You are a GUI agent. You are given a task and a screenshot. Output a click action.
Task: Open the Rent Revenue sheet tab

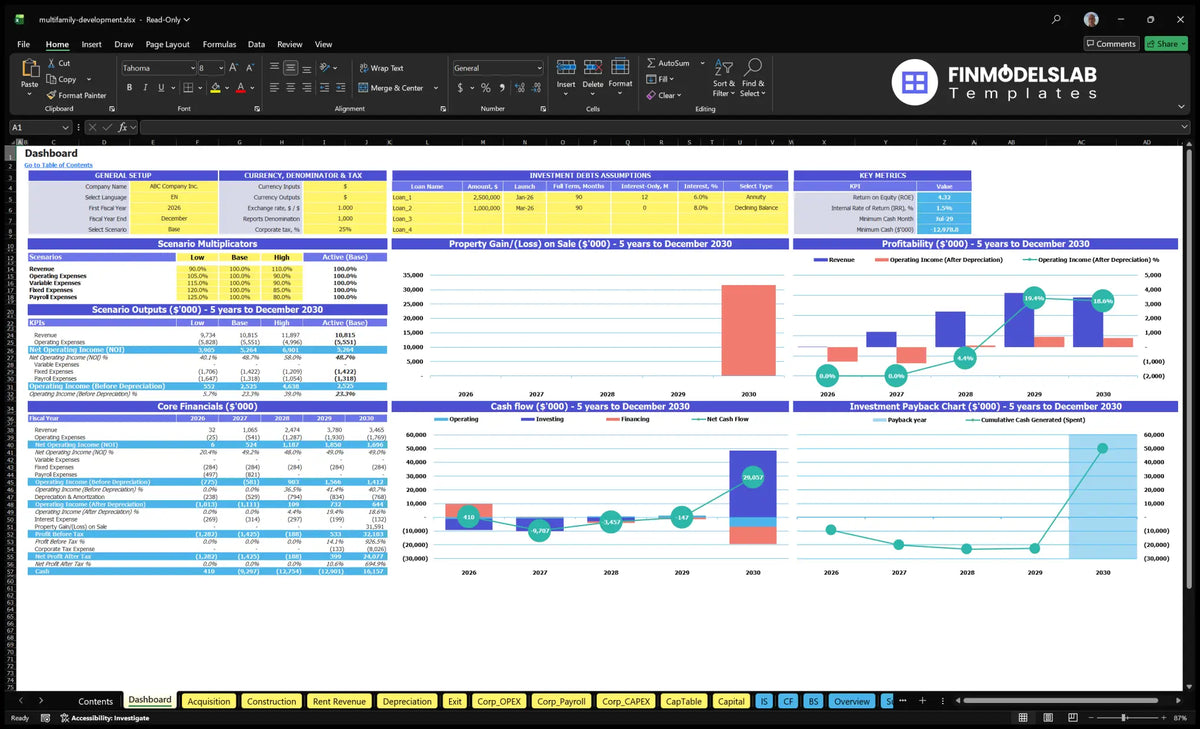[x=339, y=701]
